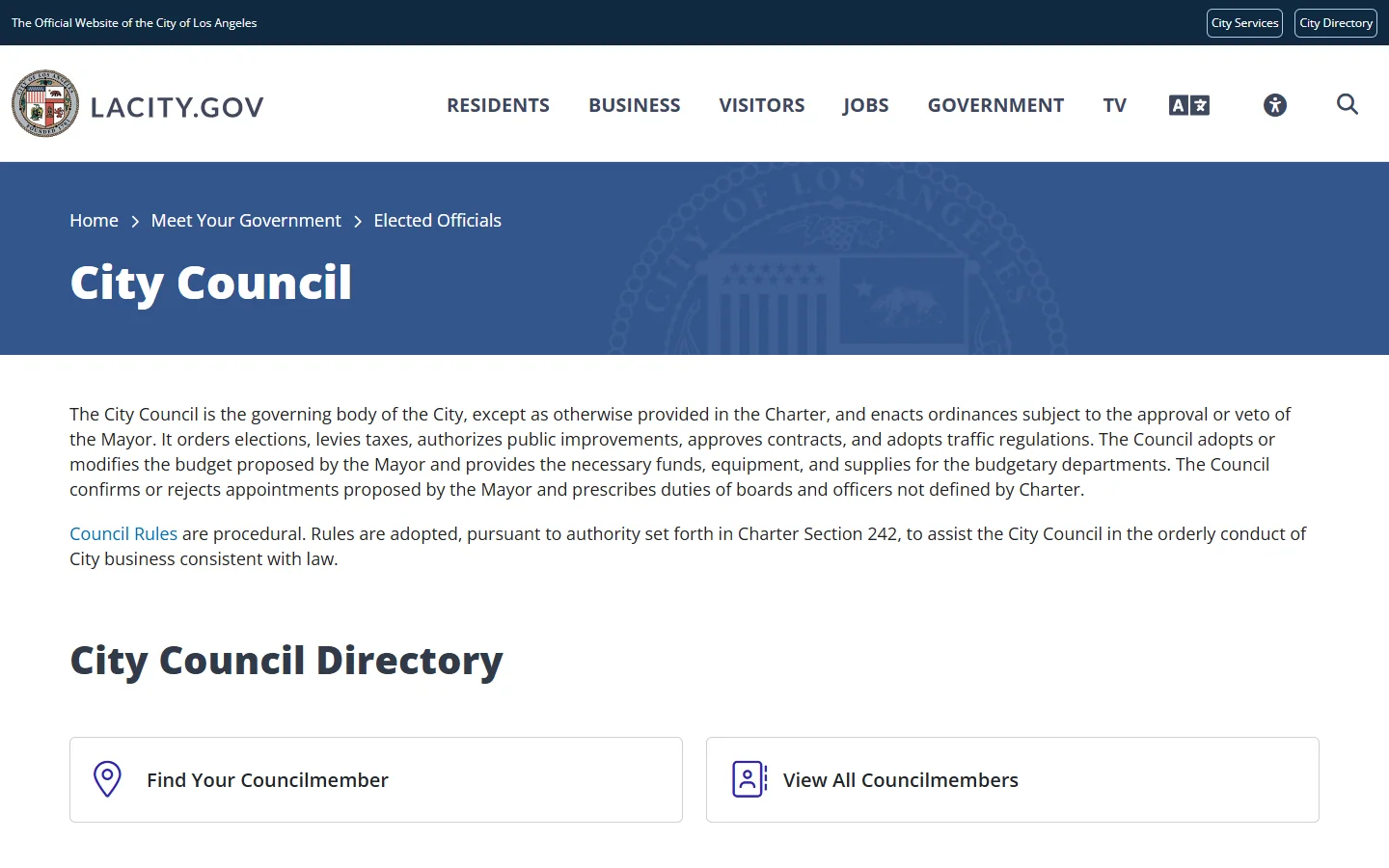1389x868 pixels.
Task: Go to the Home breadcrumb link
Action: point(94,221)
